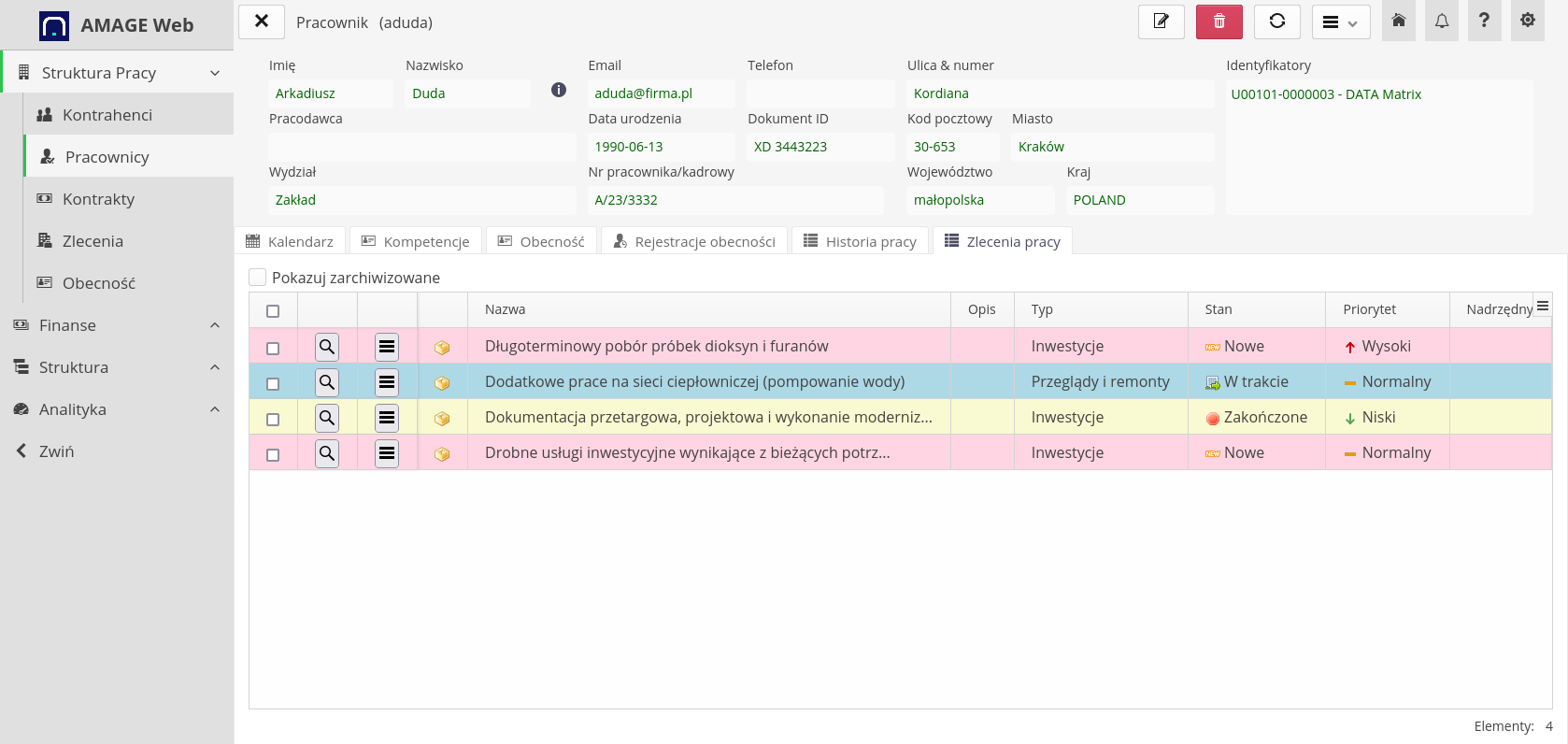Switch to the Rejestracje obecności tab

point(694,241)
